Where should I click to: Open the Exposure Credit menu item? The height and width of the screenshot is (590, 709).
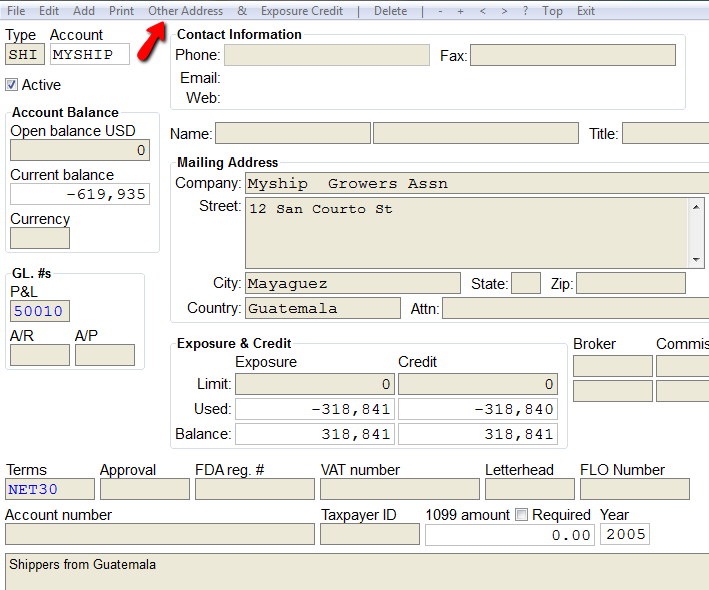tap(302, 11)
